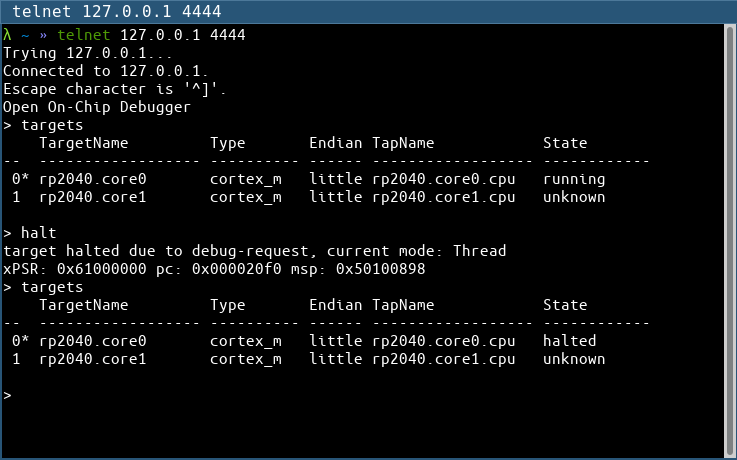This screenshot has height=460, width=737.
Task: Click the port number 4444 in the command line
Action: (228, 35)
